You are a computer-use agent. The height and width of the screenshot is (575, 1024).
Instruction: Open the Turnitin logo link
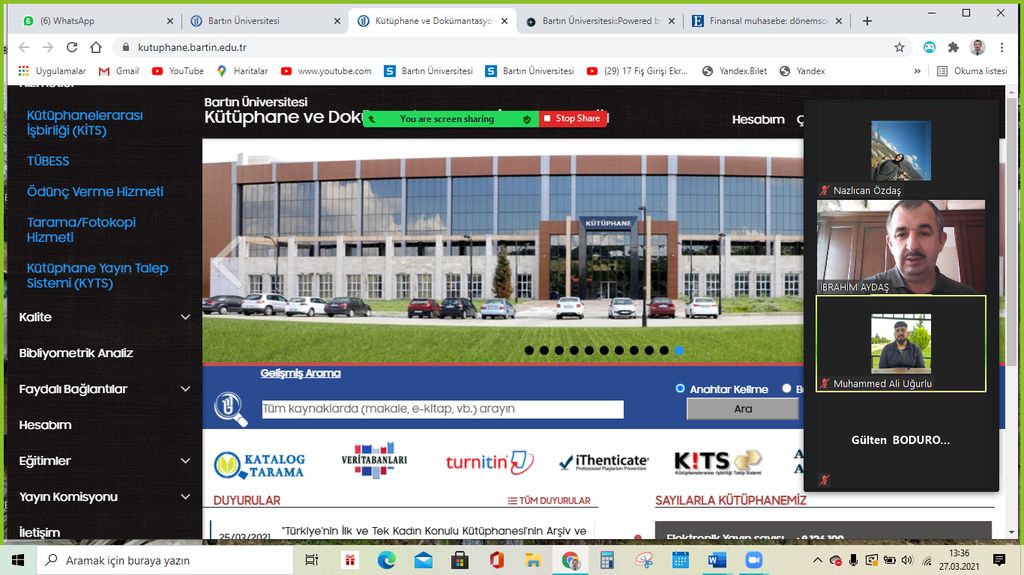[x=490, y=463]
